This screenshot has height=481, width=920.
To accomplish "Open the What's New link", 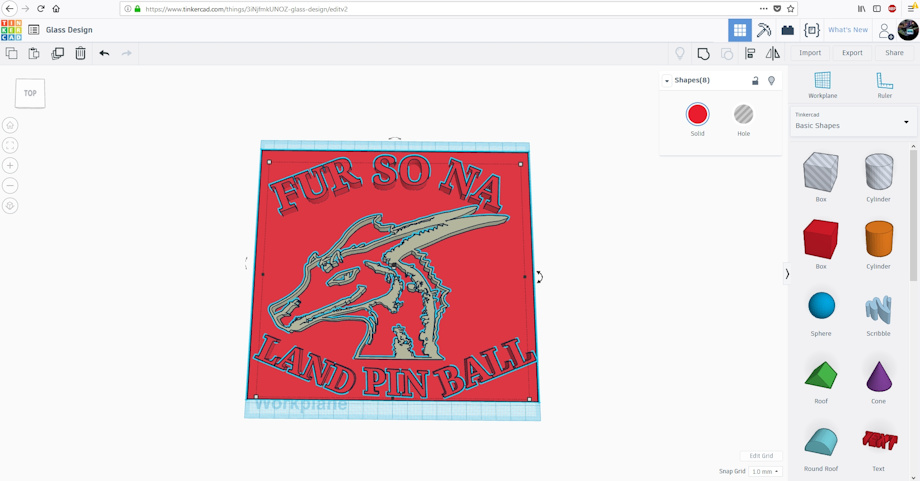I will 848,30.
